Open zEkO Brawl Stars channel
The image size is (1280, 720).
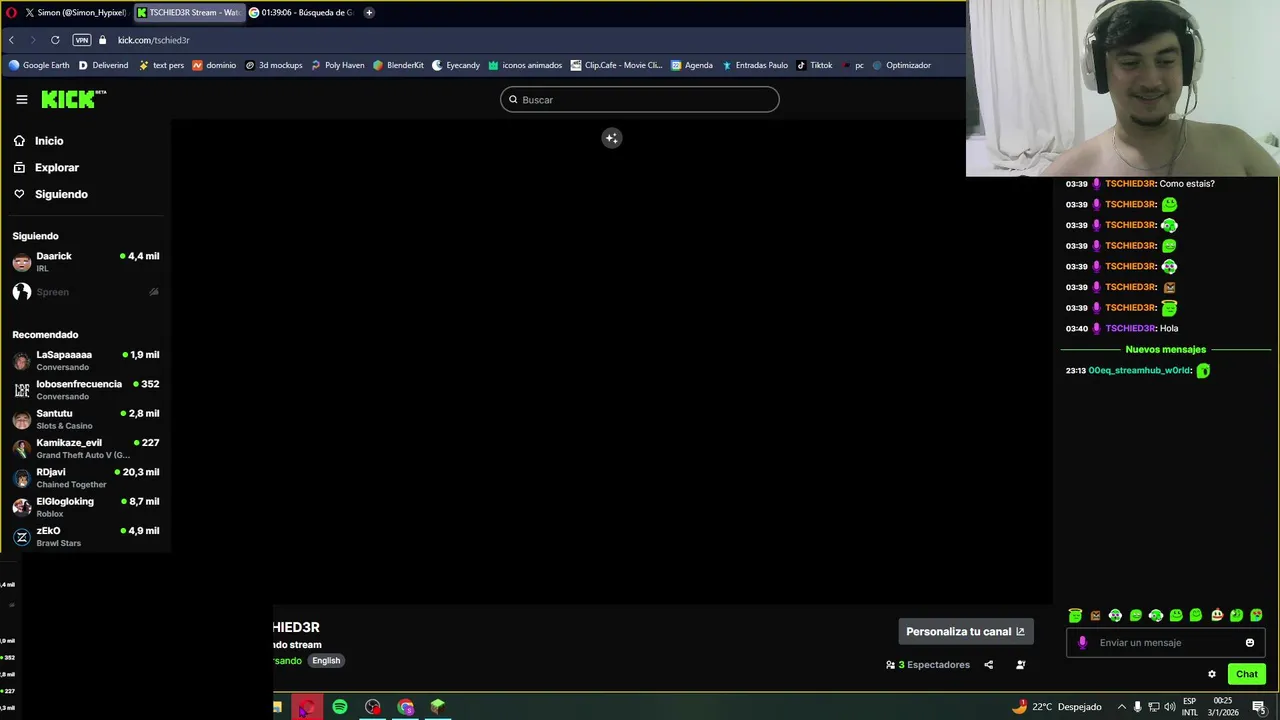tap(86, 537)
